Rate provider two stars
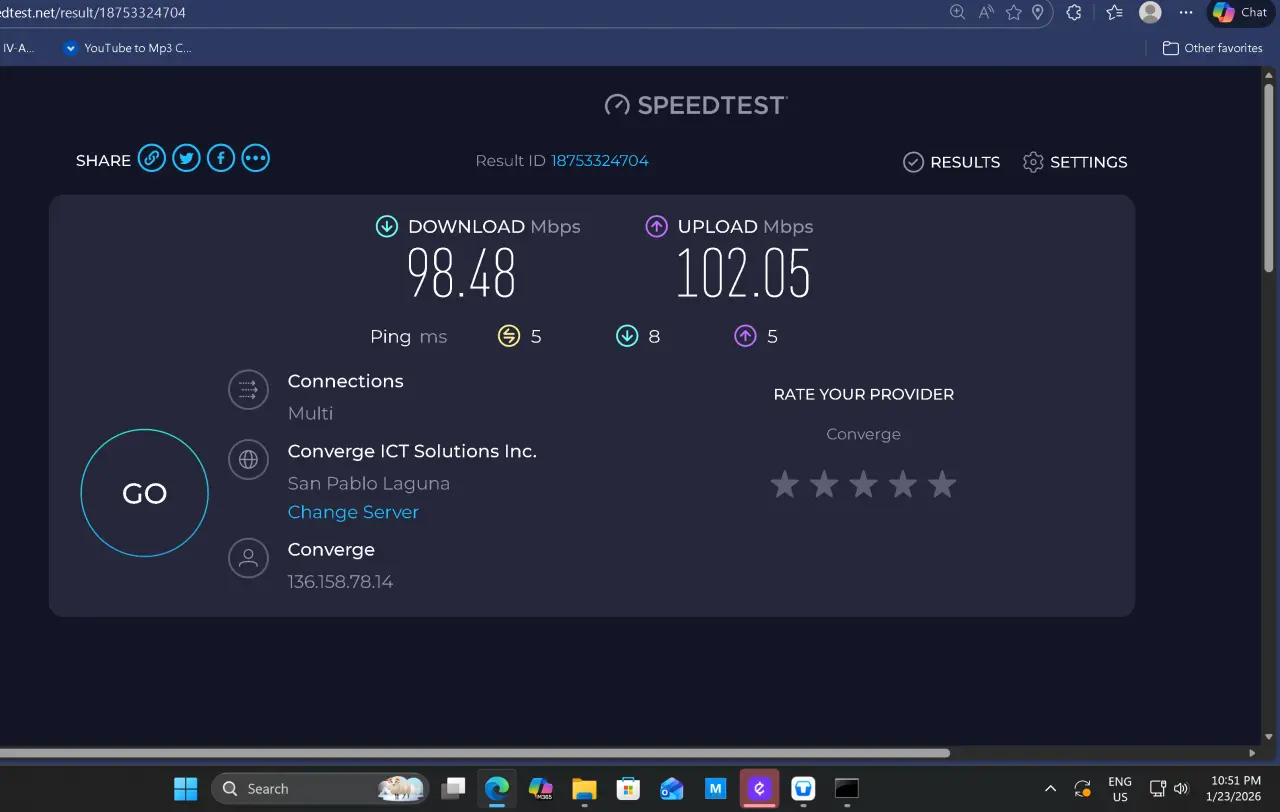 coord(824,485)
